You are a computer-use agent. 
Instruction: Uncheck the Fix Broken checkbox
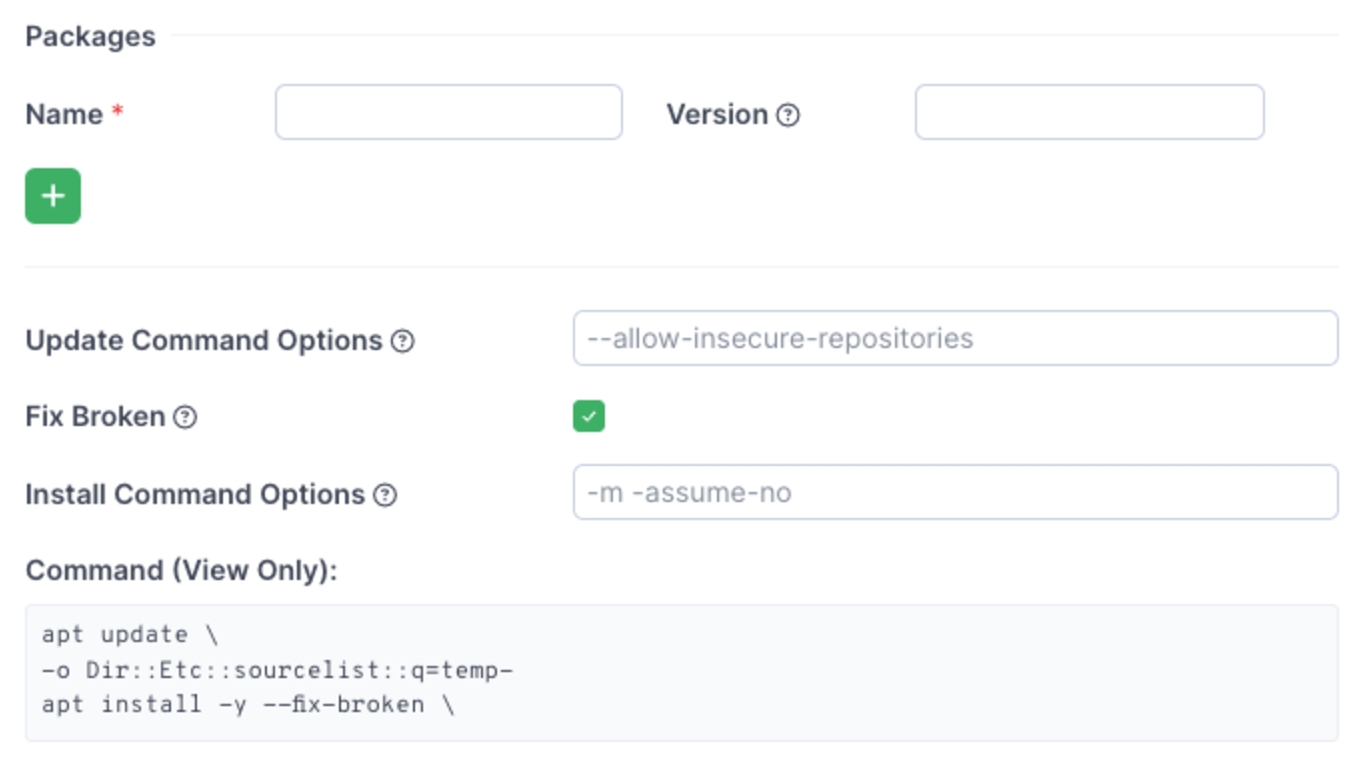[x=589, y=416]
